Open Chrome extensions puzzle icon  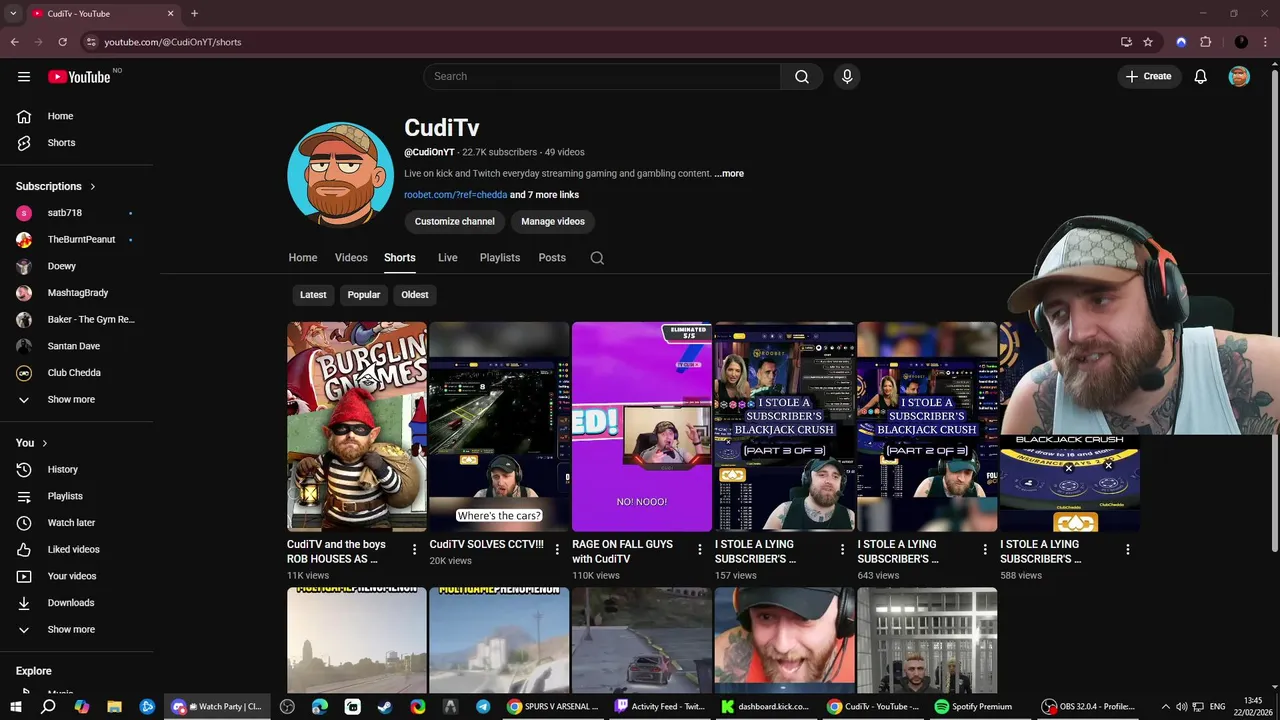click(1205, 42)
